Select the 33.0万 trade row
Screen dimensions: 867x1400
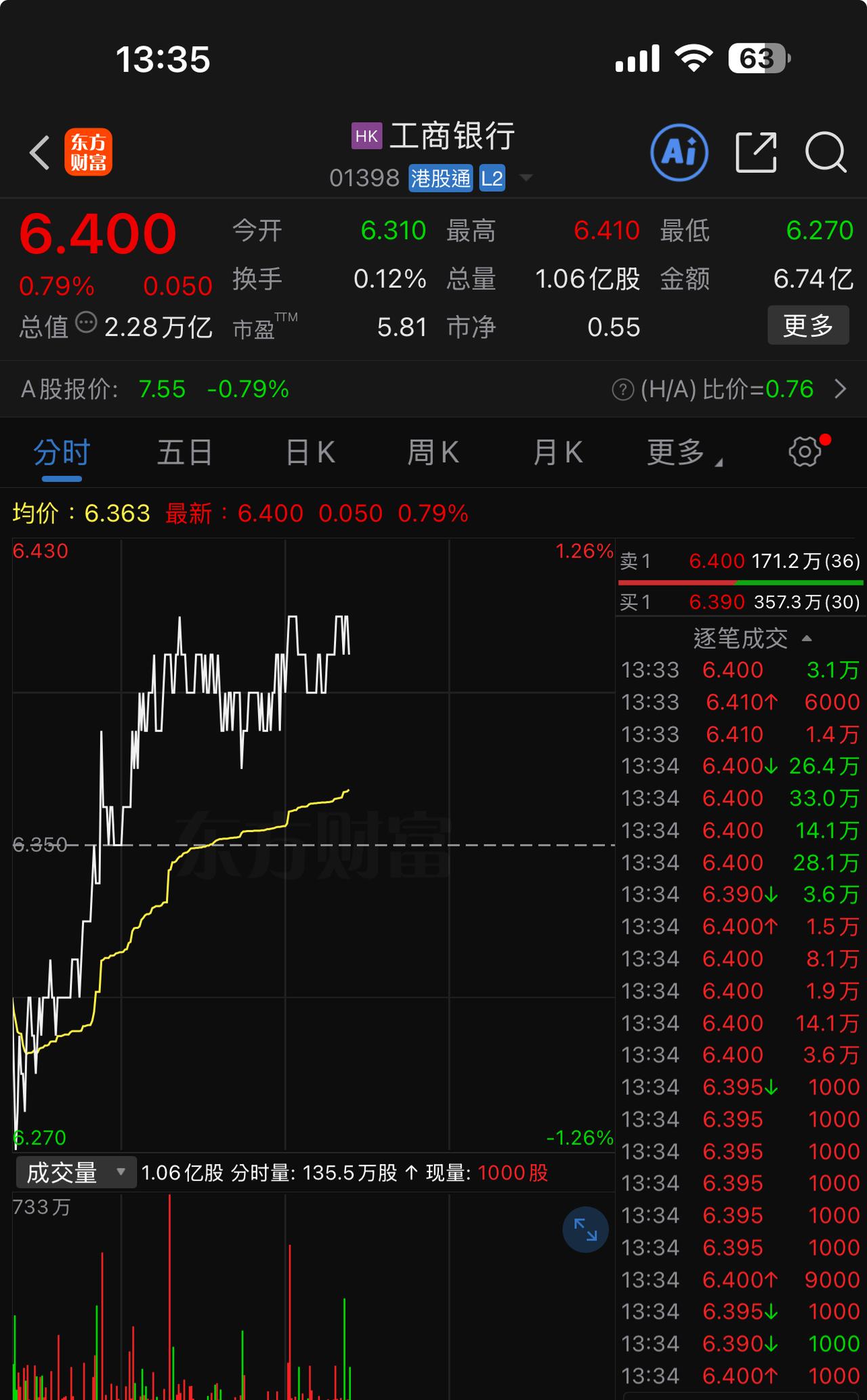pyautogui.click(x=740, y=798)
